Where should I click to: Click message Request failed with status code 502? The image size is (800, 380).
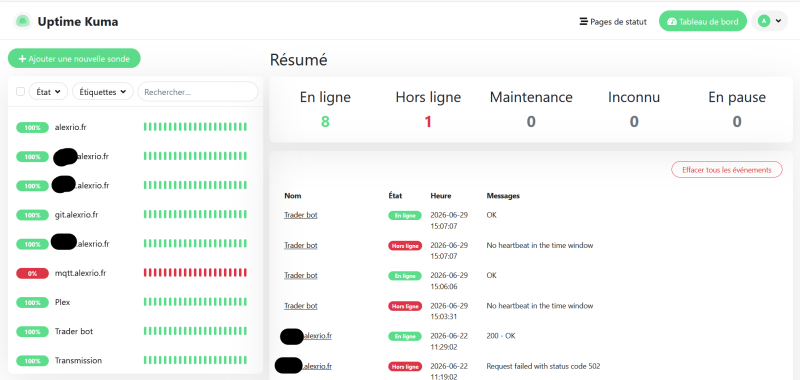tap(543, 366)
